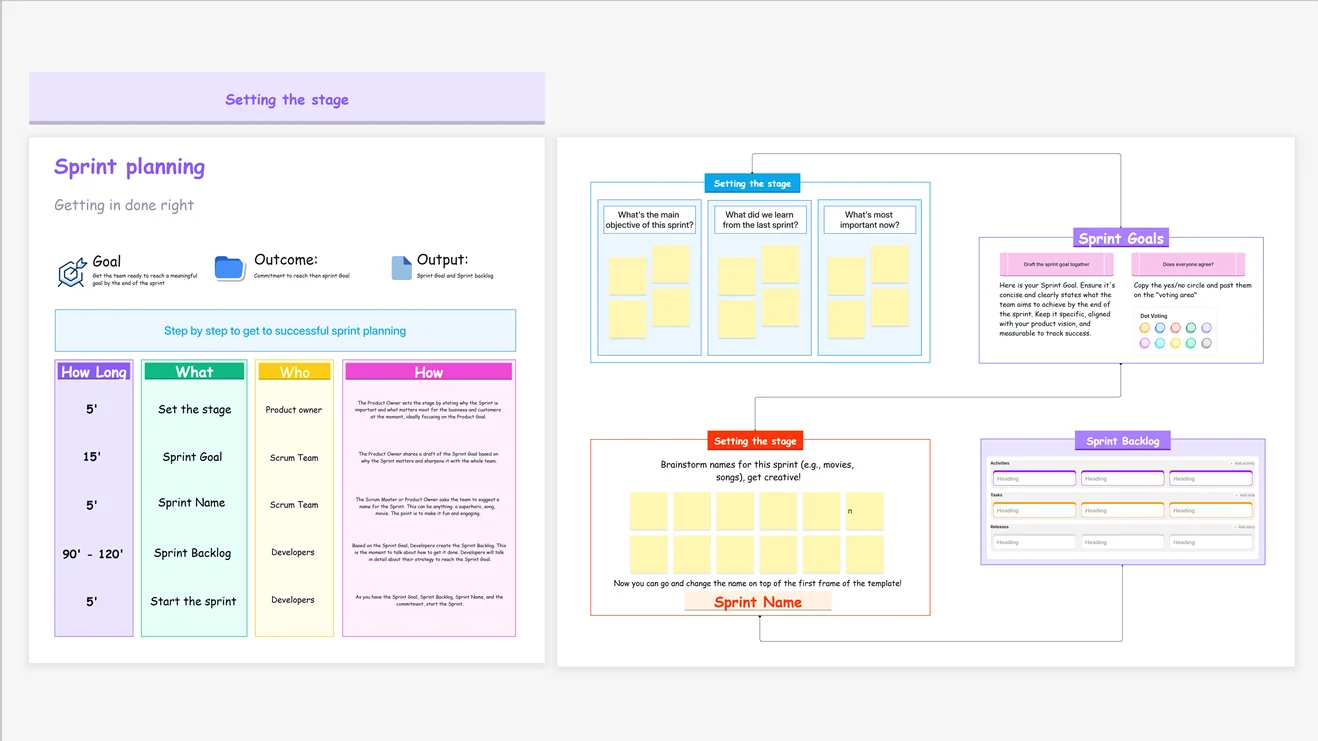Image resolution: width=1318 pixels, height=741 pixels.
Task: Click Sprint Goal in What column
Action: tap(192, 457)
